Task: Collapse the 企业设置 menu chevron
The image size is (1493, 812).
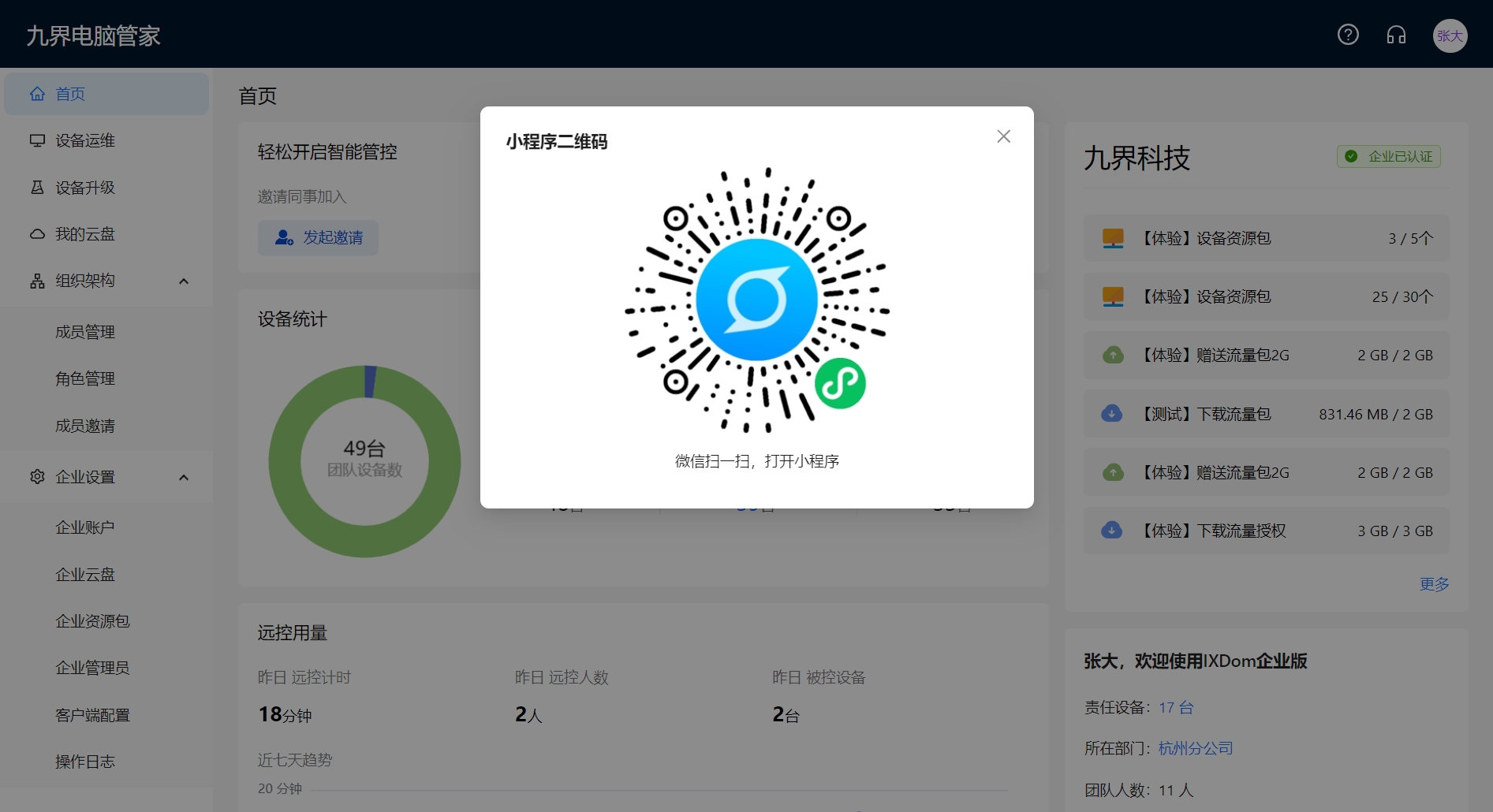Action: pos(184,477)
